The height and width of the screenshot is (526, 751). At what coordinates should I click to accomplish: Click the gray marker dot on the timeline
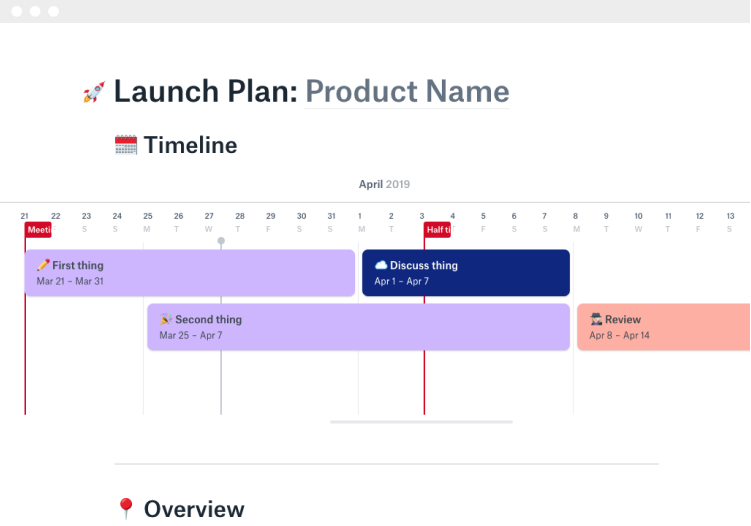pos(221,241)
